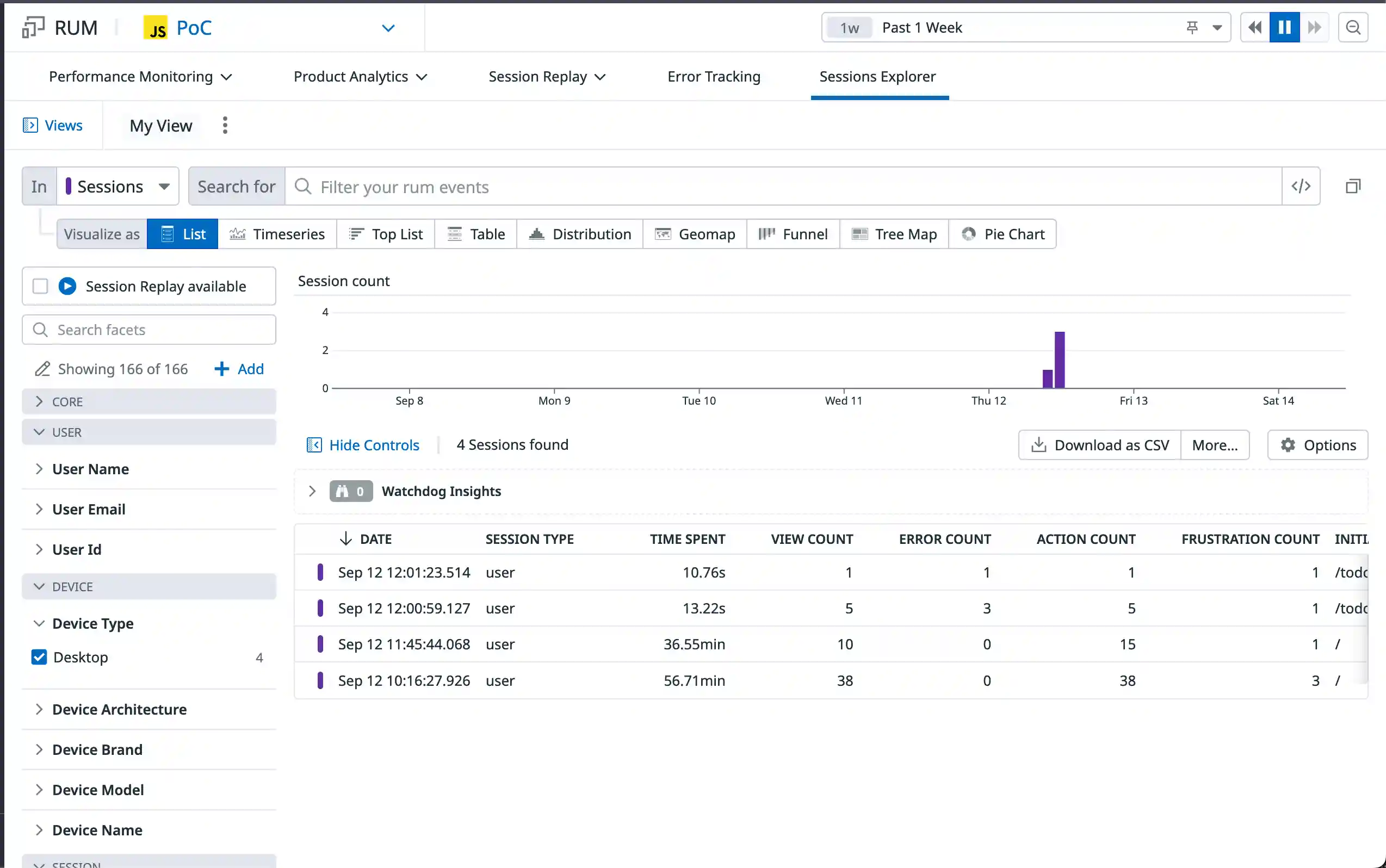This screenshot has width=1386, height=868.
Task: Click Download as CSV button
Action: tap(1099, 445)
